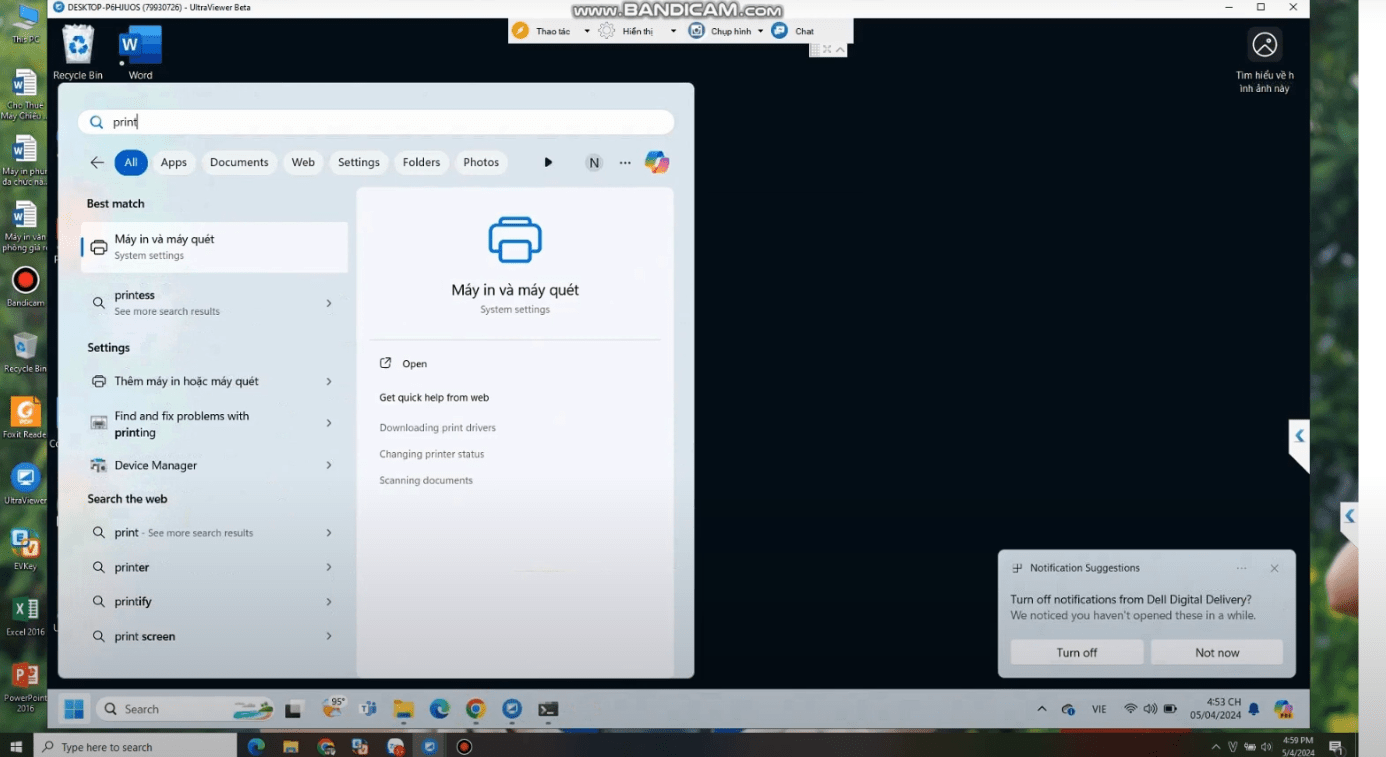Show more search filters with play arrow
This screenshot has height=757, width=1386.
coord(548,162)
